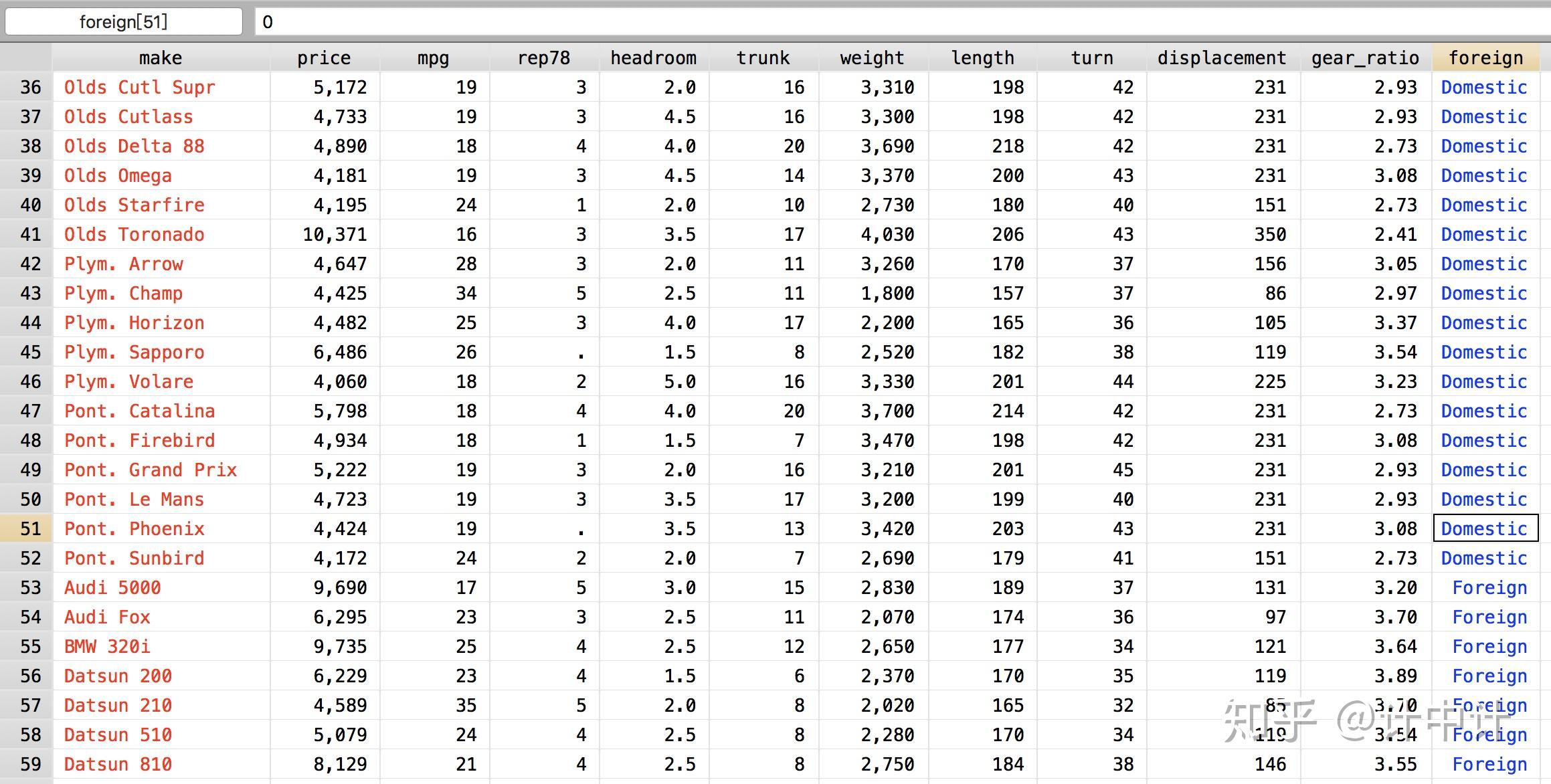Click the weight column header
This screenshot has height=784, width=1551.
click(872, 58)
